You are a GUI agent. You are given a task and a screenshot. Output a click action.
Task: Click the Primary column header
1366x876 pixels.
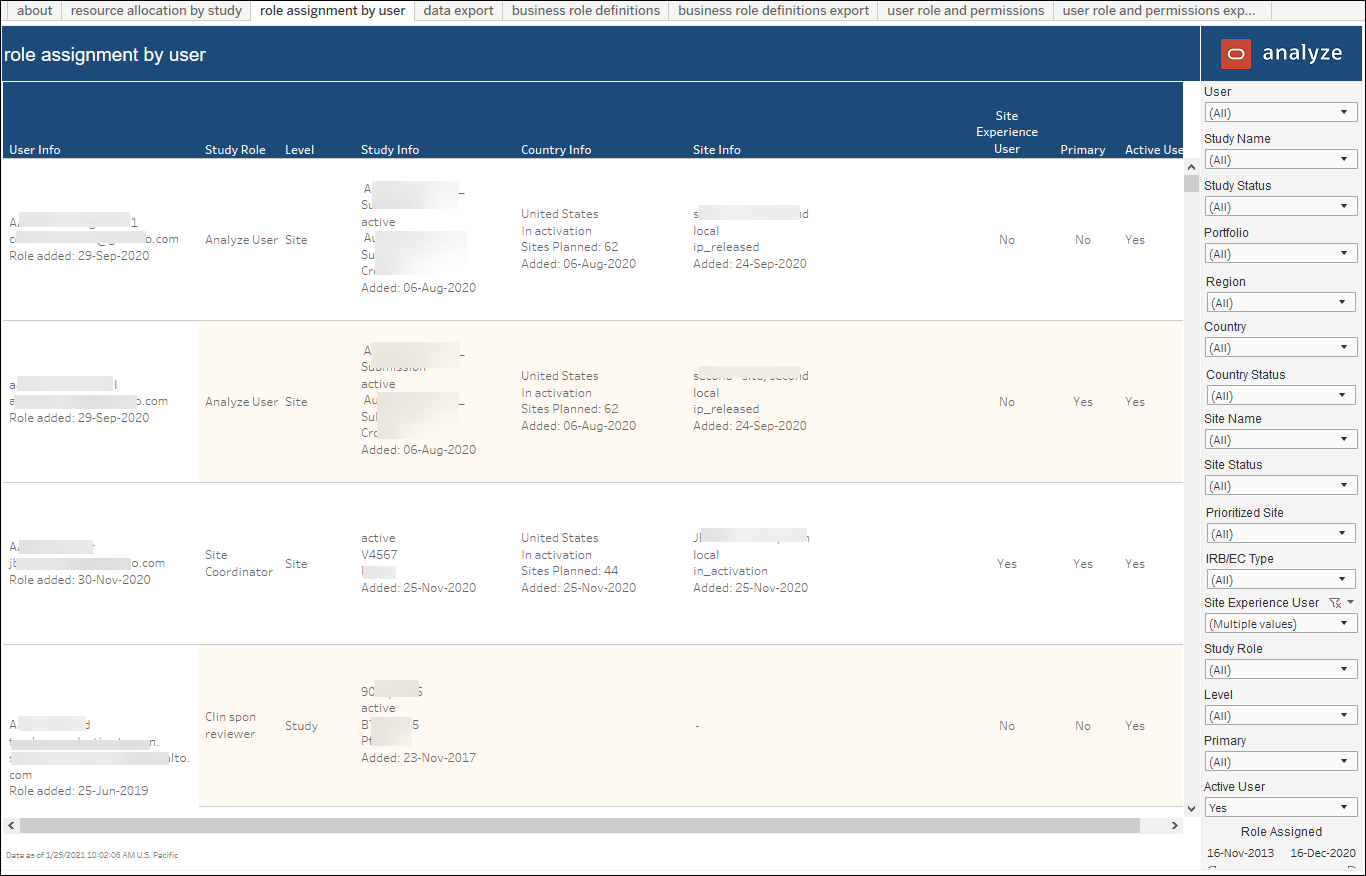coord(1083,150)
